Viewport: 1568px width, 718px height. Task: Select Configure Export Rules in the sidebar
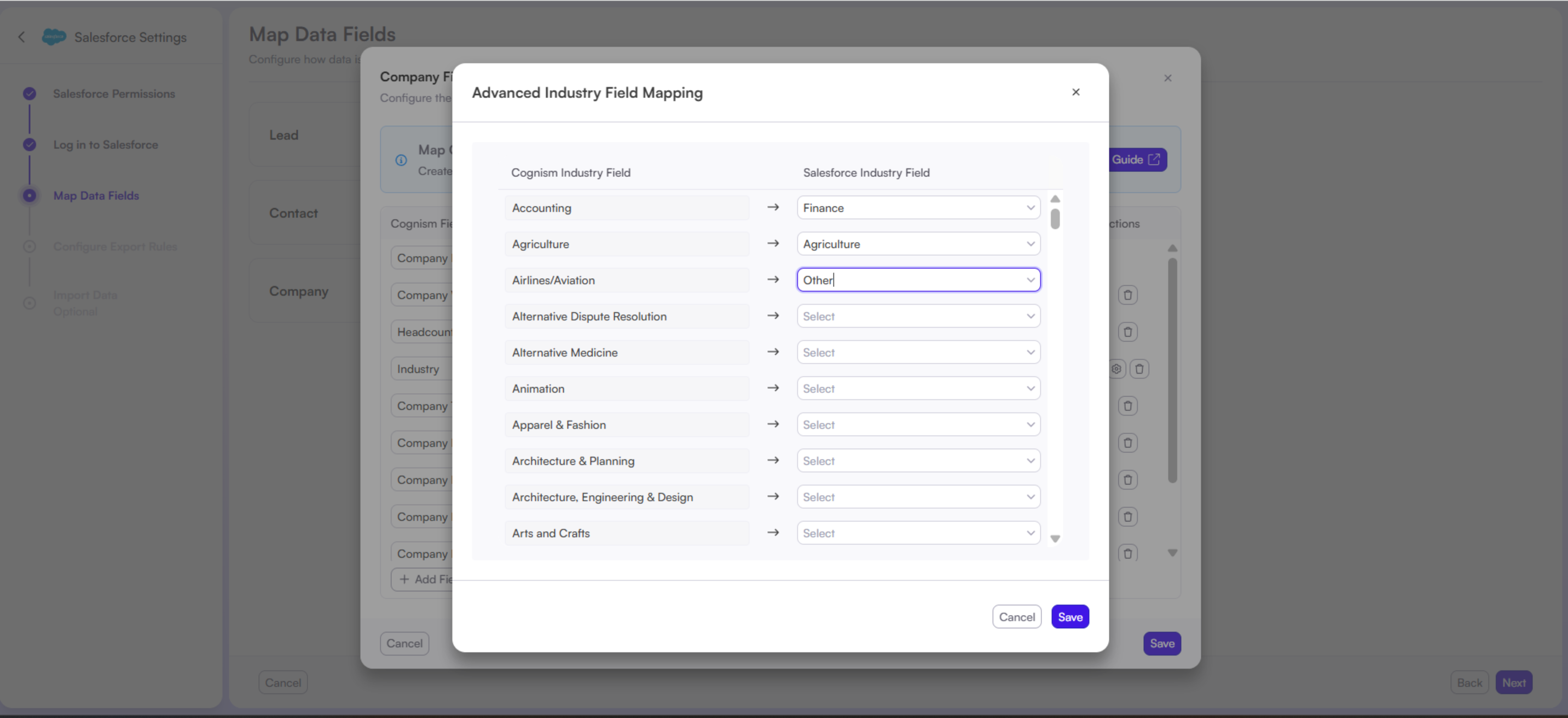pyautogui.click(x=114, y=246)
